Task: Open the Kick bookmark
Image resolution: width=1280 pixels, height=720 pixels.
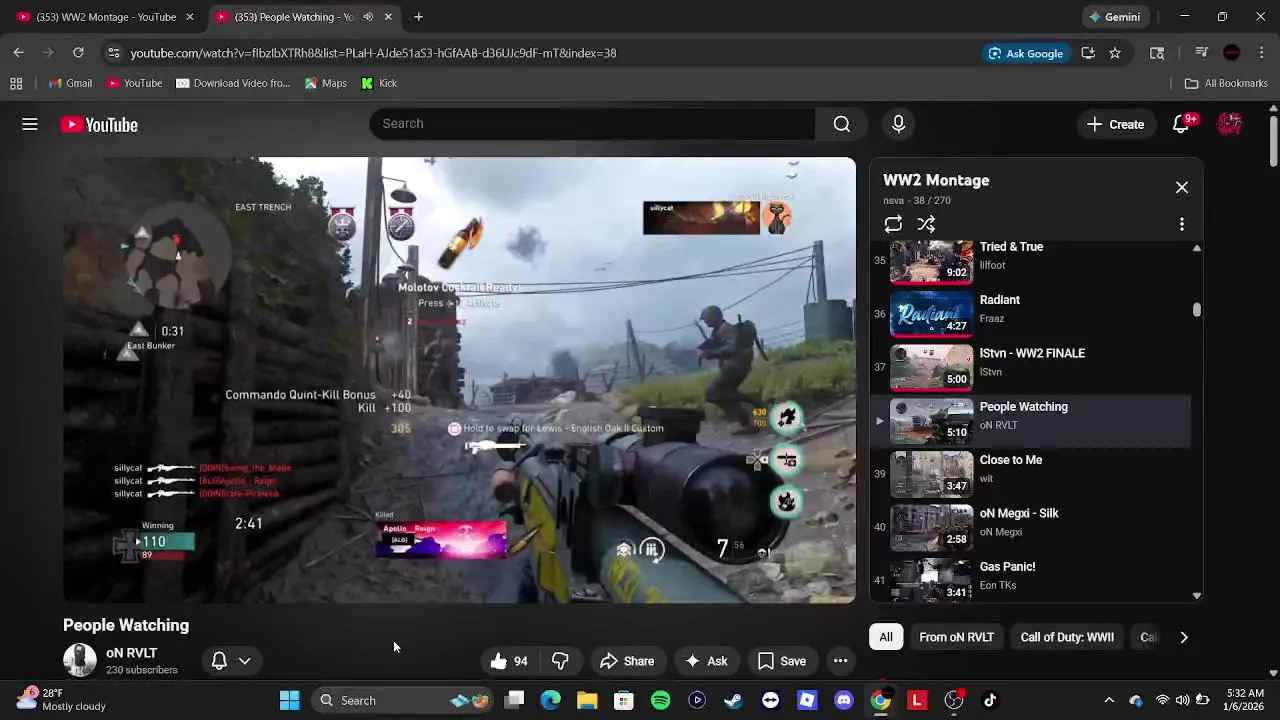Action: point(379,83)
